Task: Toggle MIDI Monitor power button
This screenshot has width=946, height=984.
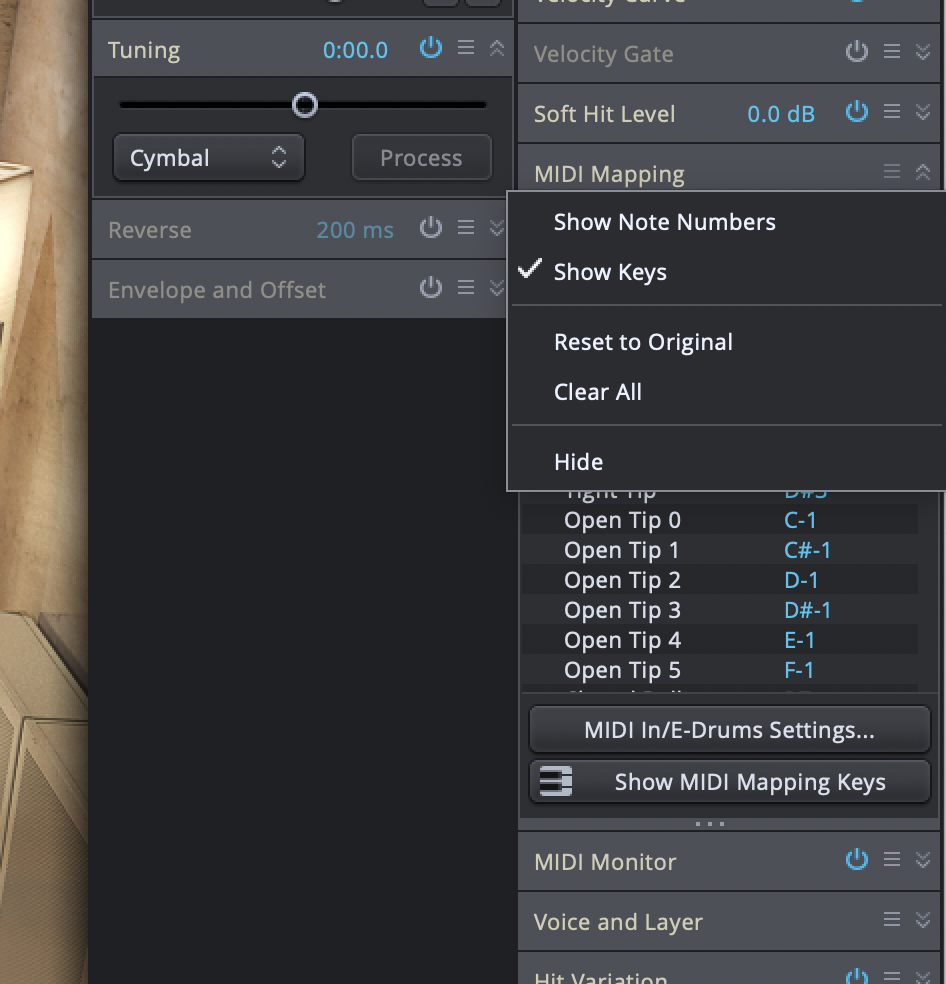Action: (857, 860)
